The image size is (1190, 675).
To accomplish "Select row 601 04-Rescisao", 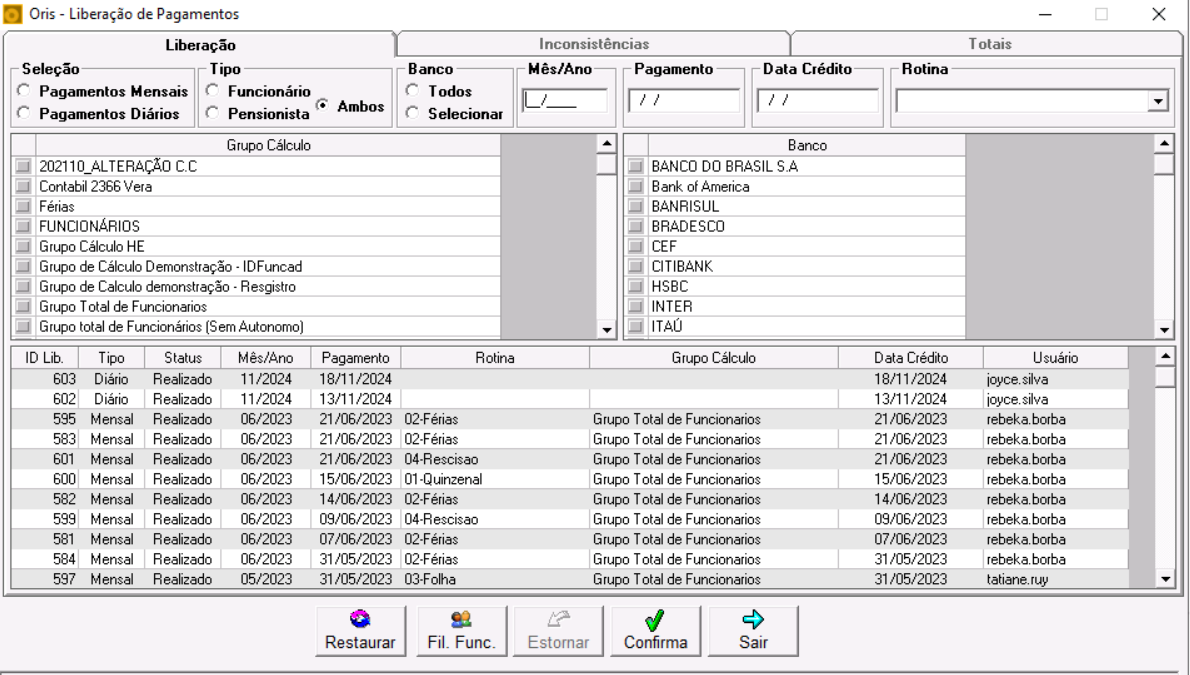I will coord(570,459).
